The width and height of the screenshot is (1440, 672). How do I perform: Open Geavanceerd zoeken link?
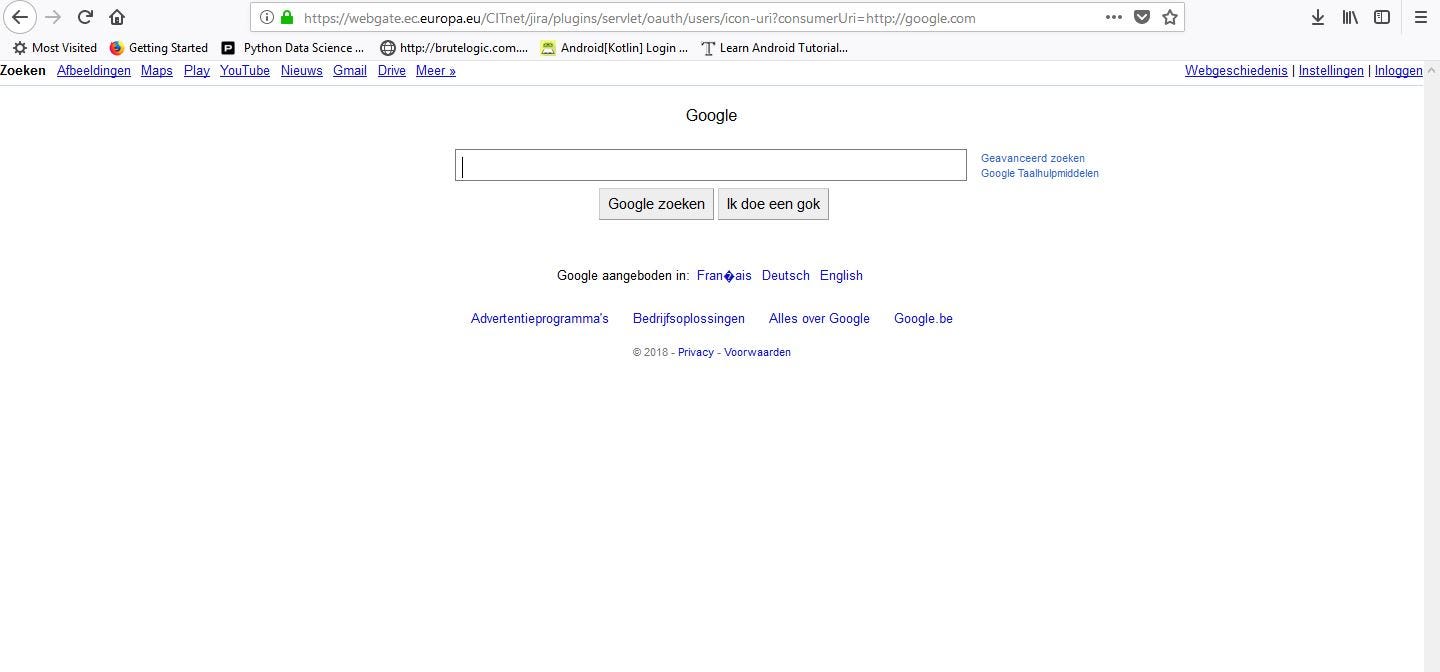coord(1033,158)
